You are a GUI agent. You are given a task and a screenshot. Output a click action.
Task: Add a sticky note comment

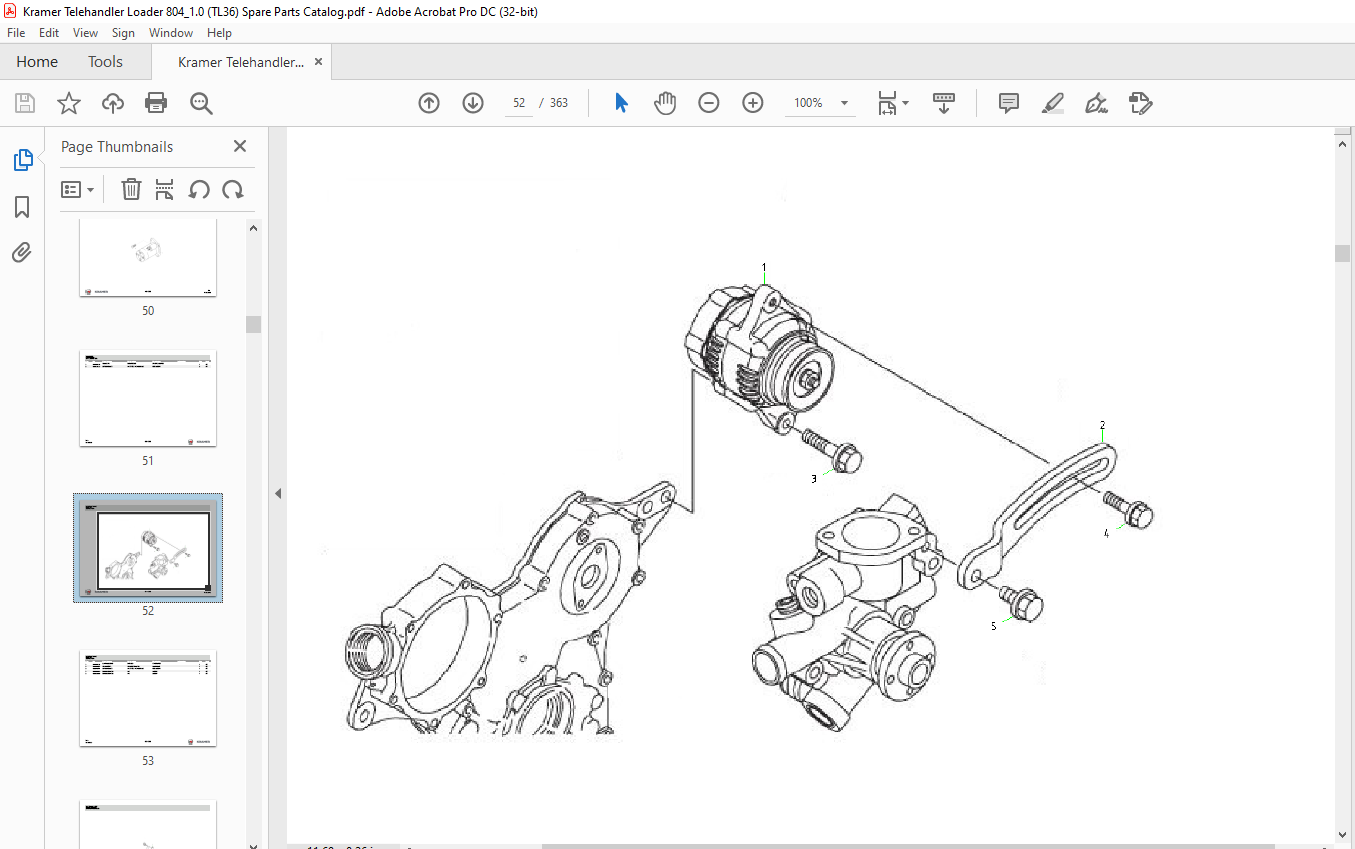pyautogui.click(x=1009, y=103)
